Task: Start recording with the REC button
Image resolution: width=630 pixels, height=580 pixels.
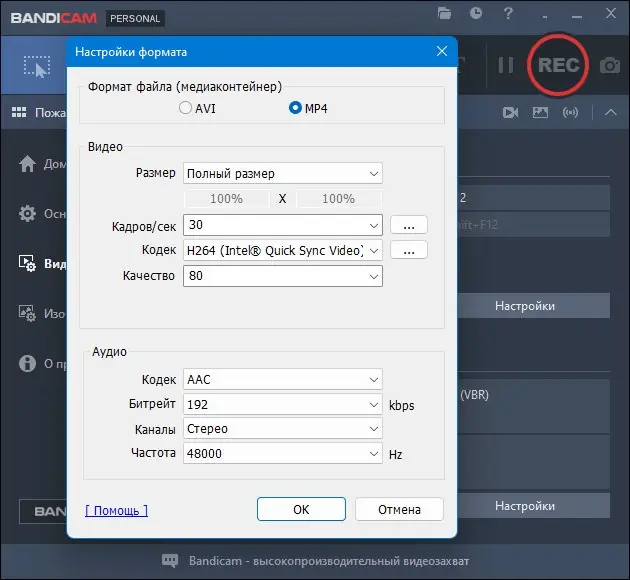Action: tap(558, 65)
